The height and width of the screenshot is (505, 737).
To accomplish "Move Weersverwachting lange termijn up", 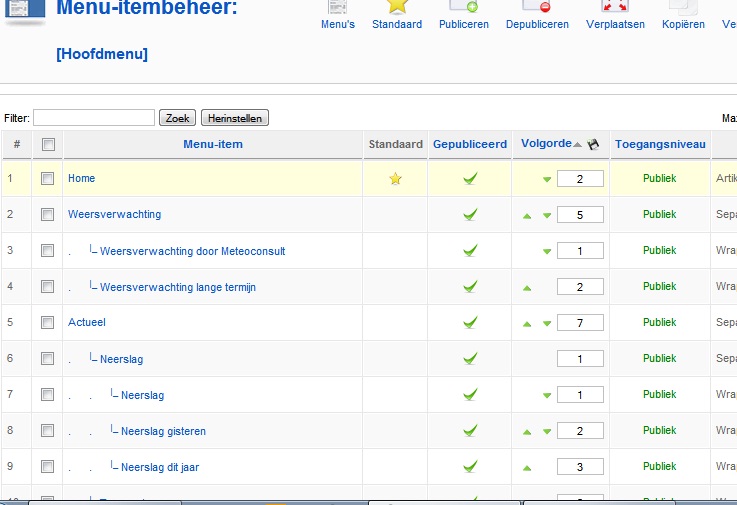I will (x=527, y=288).
